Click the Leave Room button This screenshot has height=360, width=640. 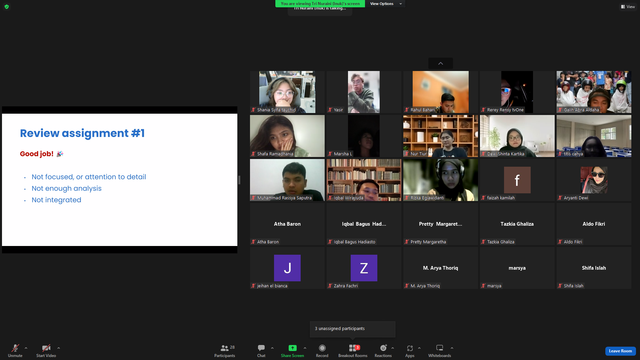[620, 351]
